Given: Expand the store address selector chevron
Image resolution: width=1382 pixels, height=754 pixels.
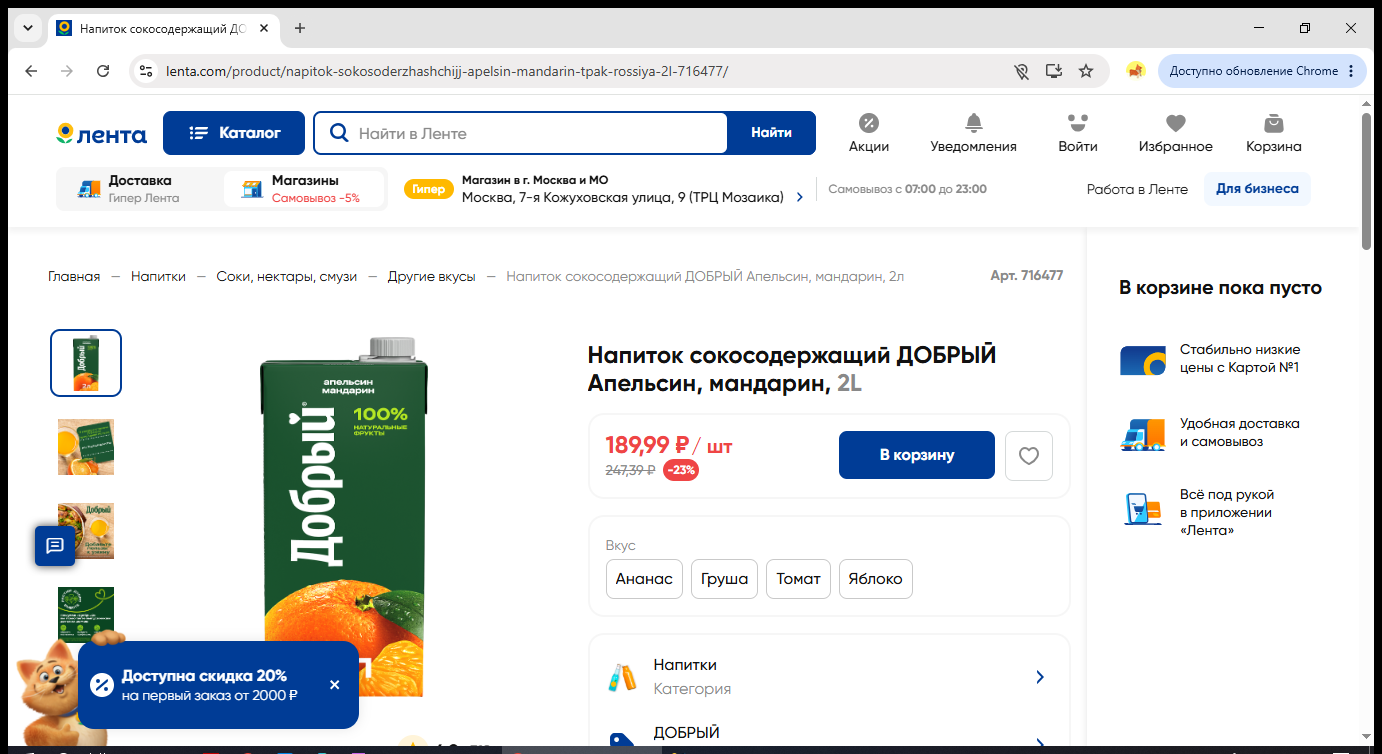Looking at the screenshot, I should coord(799,197).
